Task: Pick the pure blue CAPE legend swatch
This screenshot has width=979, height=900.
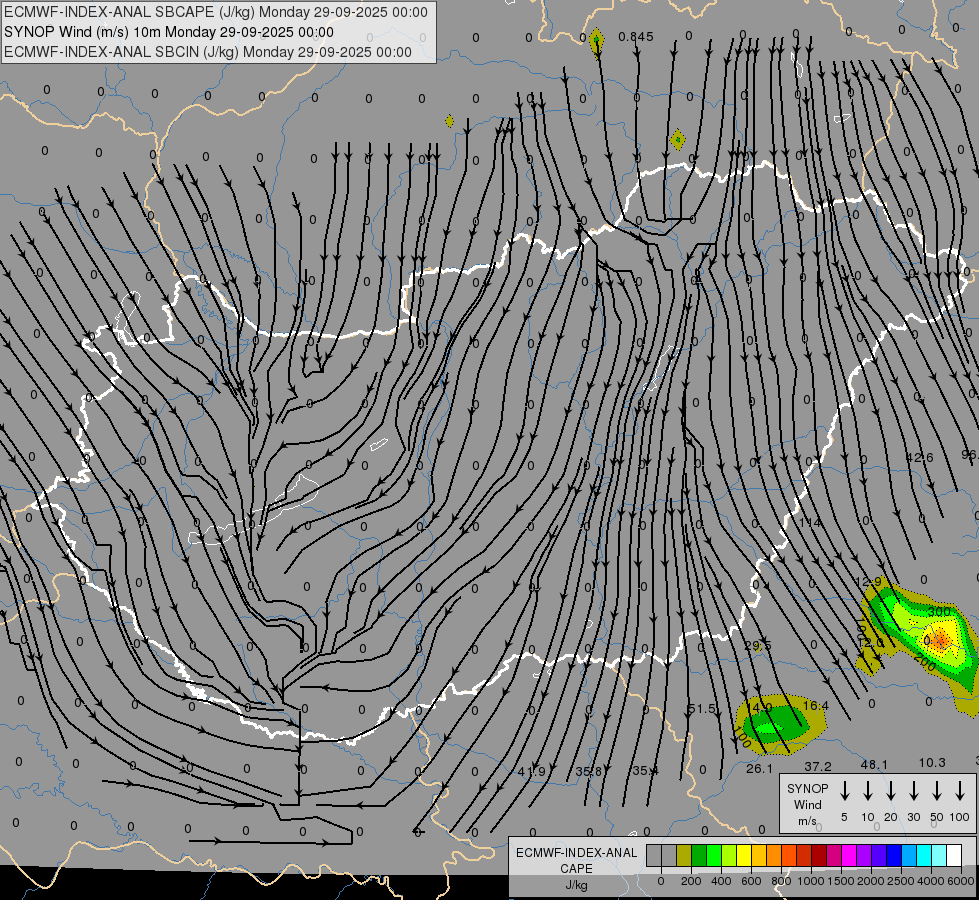Action: click(893, 855)
